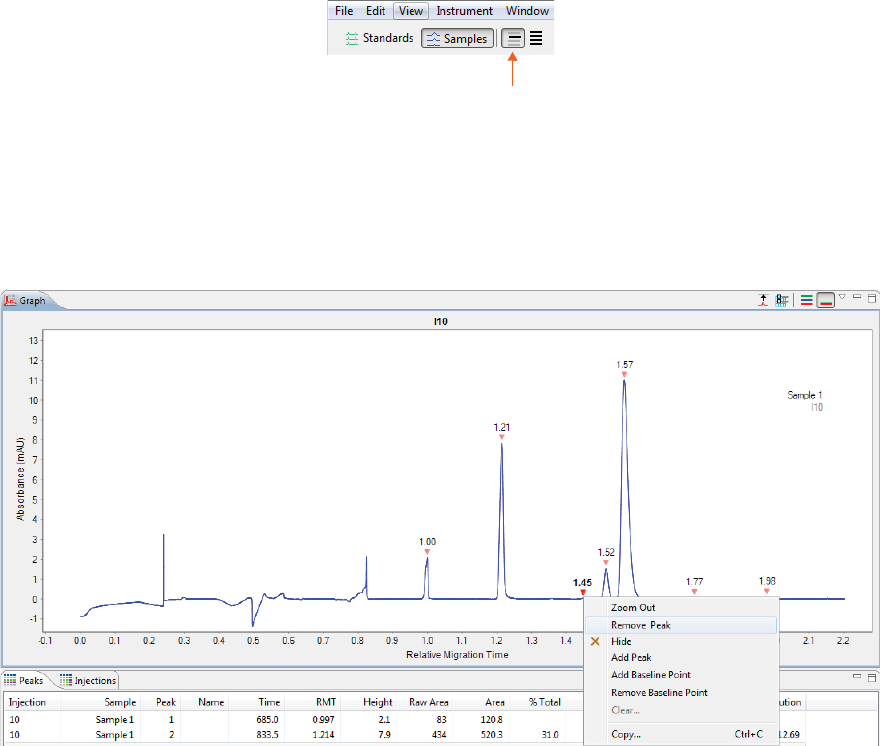Click the selected 1.45 peak marker
This screenshot has width=880, height=746.
583,592
